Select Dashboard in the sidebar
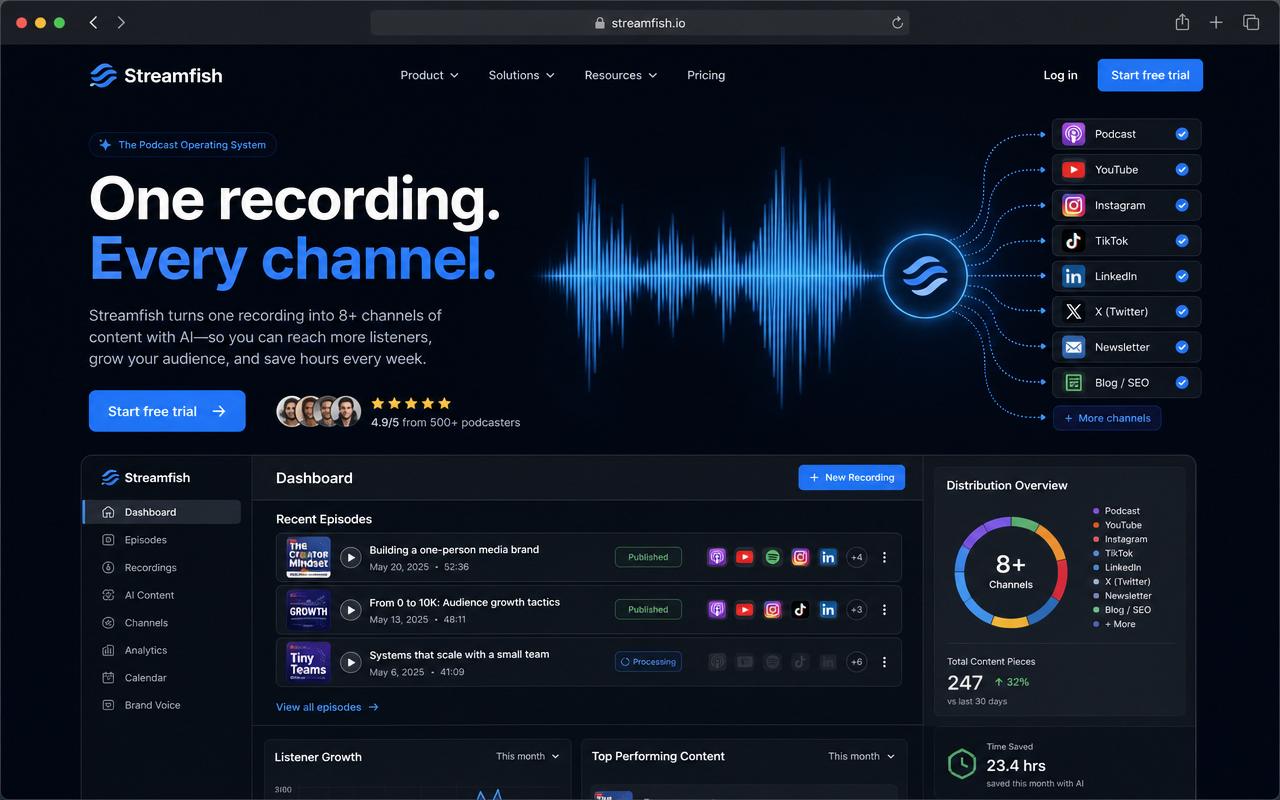The width and height of the screenshot is (1280, 800). click(162, 512)
